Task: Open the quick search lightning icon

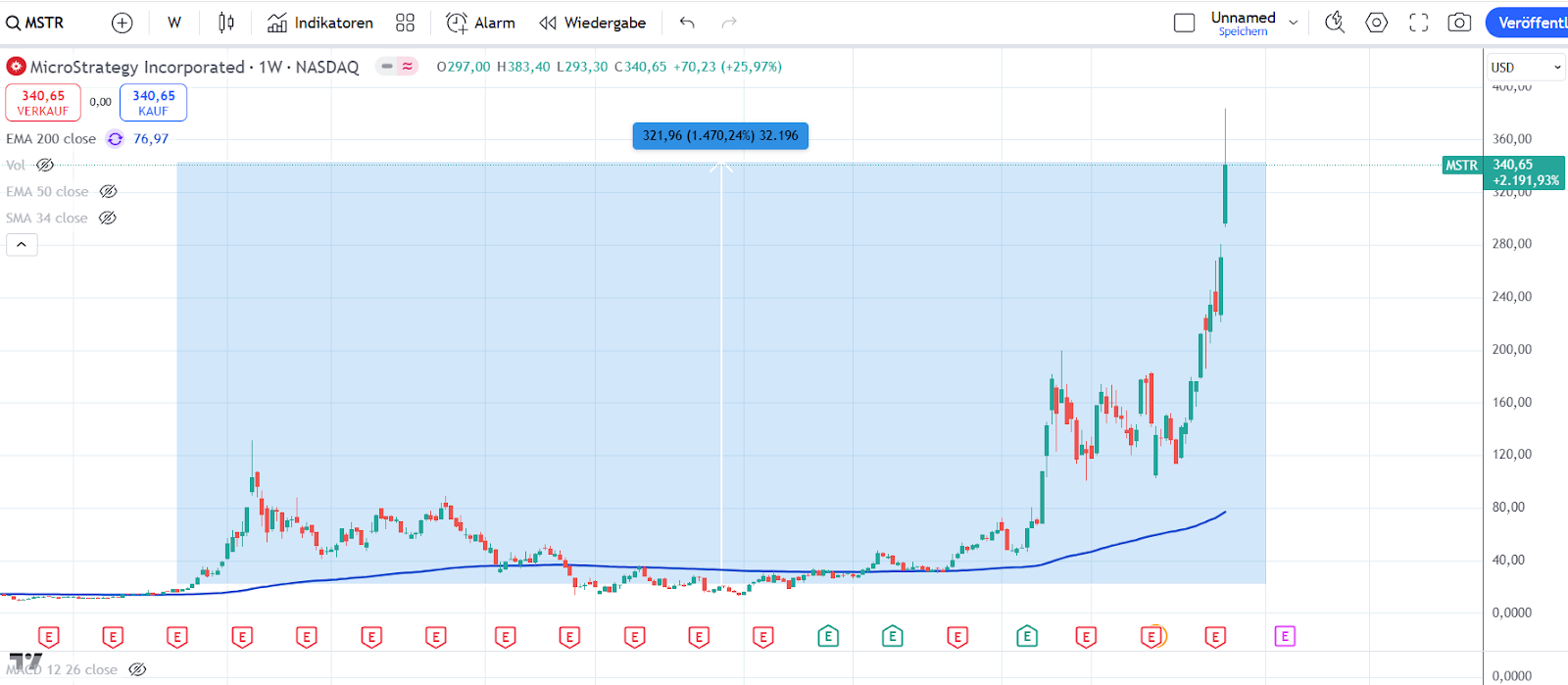Action: pos(1335,23)
